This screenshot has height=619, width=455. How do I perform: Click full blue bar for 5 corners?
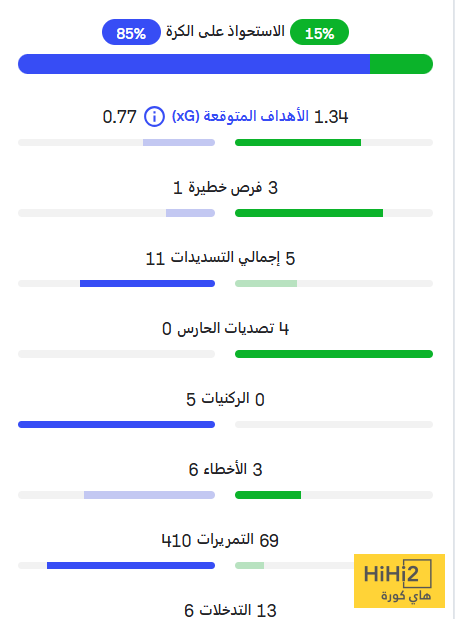pos(116,425)
